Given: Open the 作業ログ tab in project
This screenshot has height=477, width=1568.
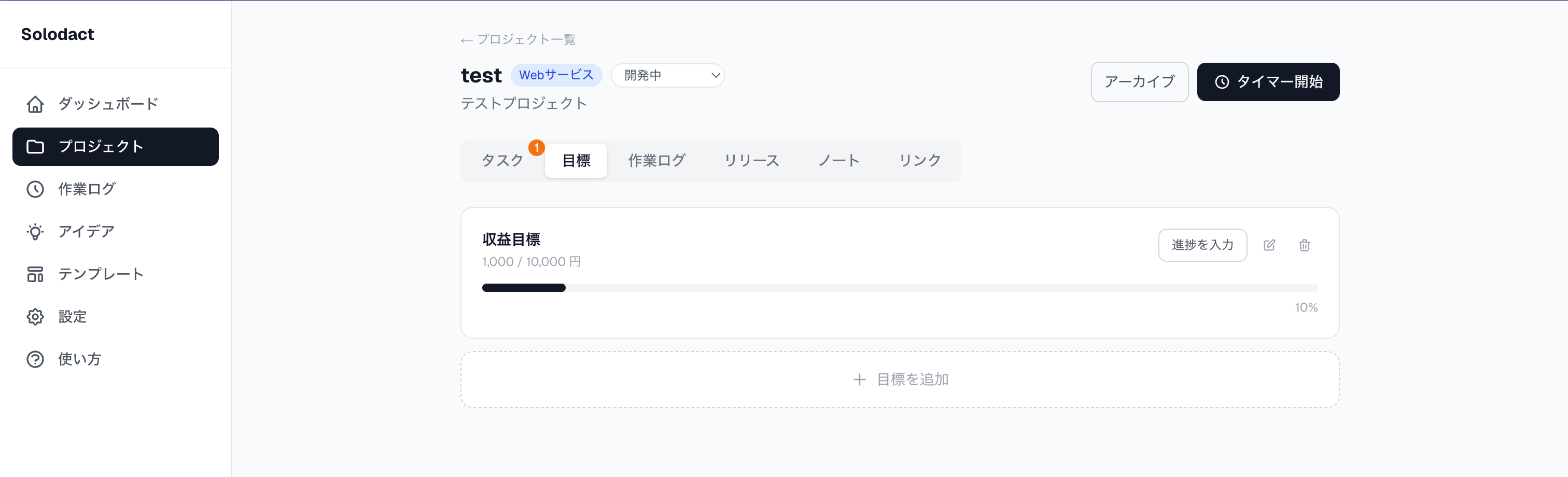Looking at the screenshot, I should coord(657,161).
